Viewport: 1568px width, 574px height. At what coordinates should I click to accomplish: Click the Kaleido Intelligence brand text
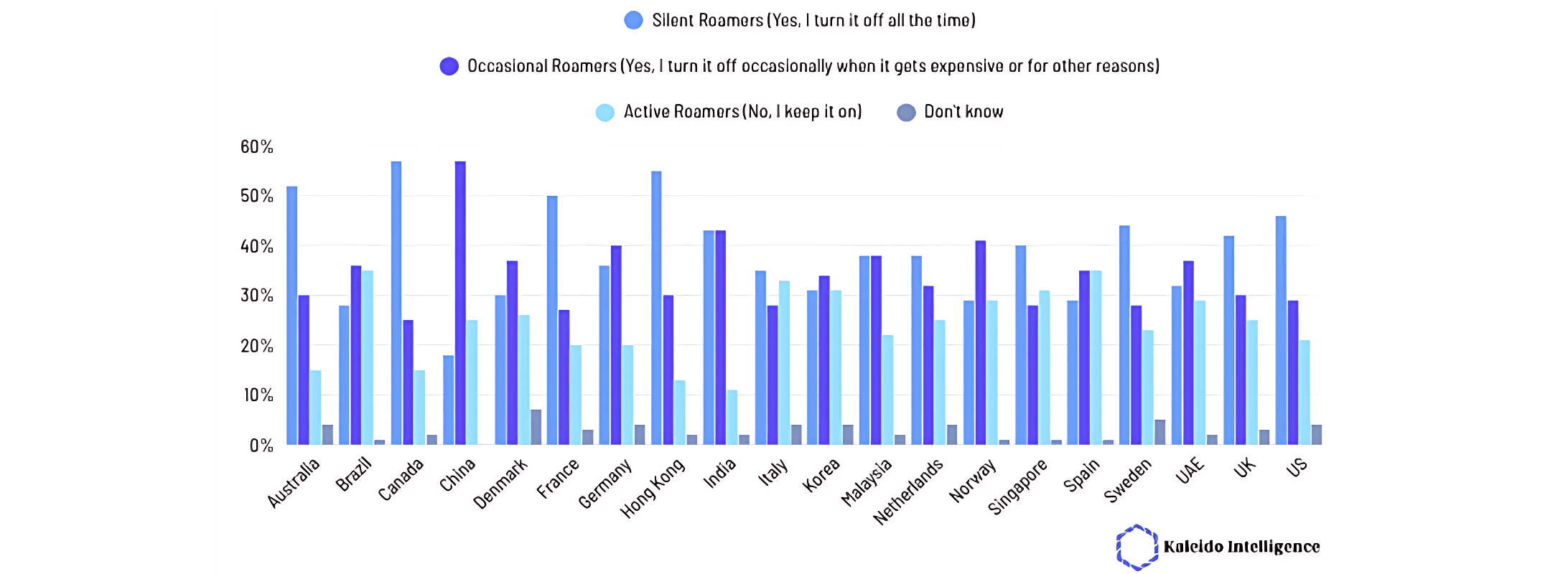tap(1241, 547)
